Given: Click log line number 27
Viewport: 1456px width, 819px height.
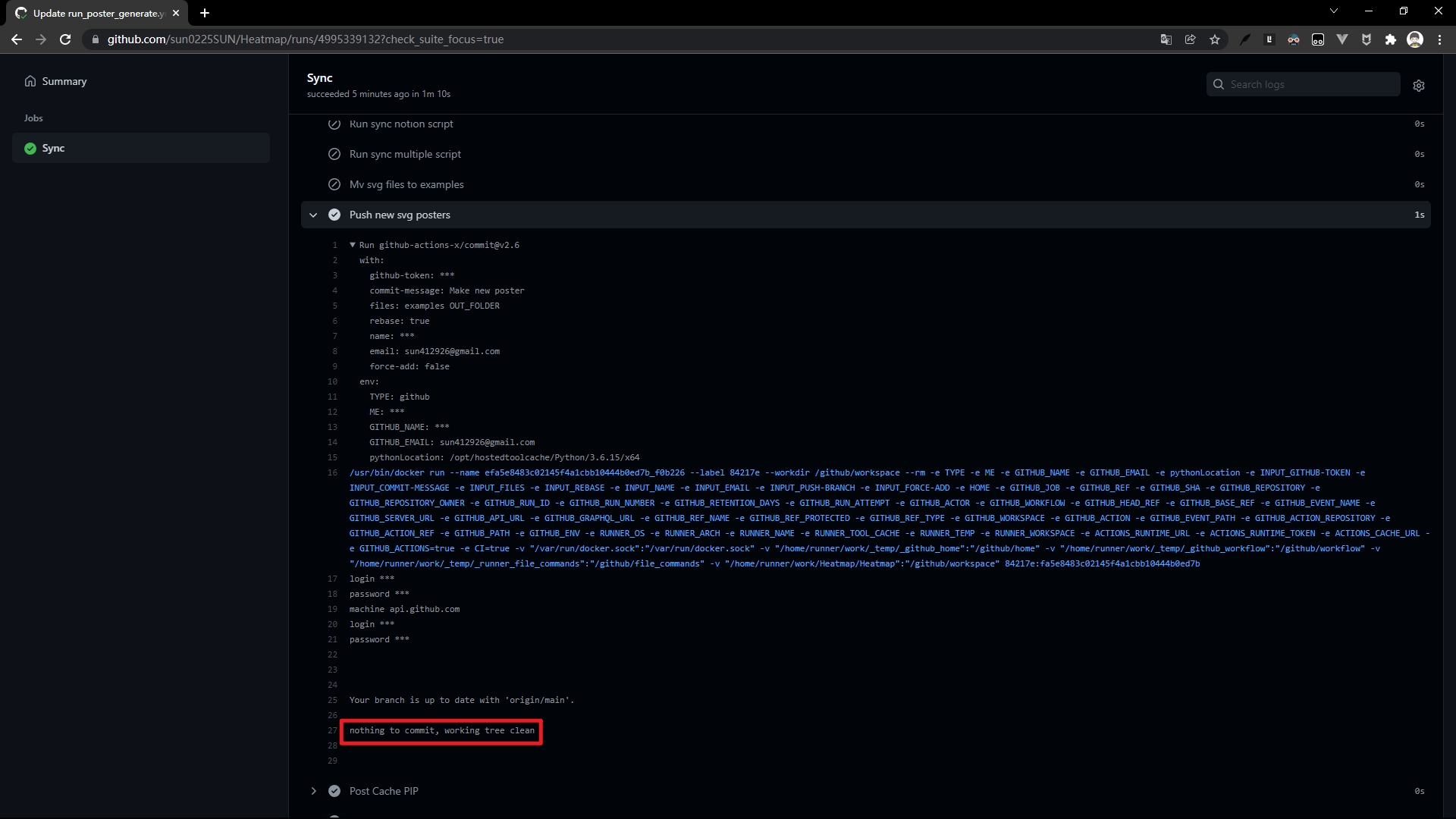Looking at the screenshot, I should [x=332, y=730].
